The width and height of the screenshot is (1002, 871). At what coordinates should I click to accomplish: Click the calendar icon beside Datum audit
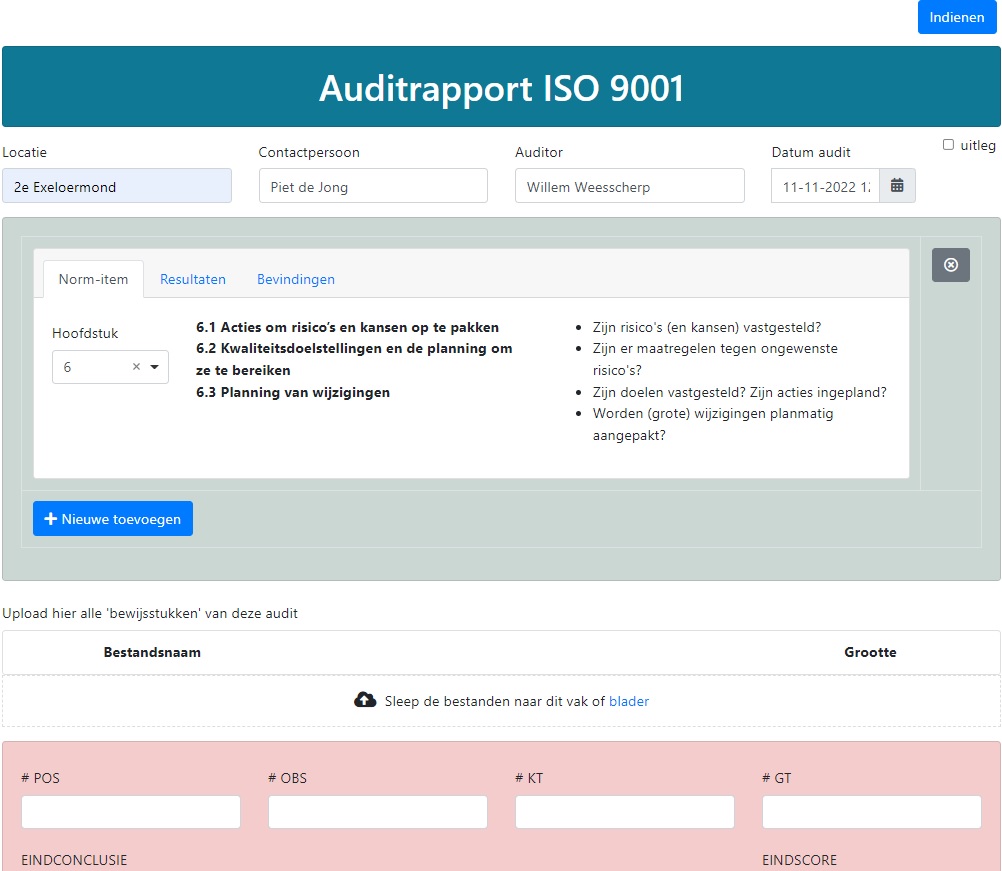tap(897, 186)
